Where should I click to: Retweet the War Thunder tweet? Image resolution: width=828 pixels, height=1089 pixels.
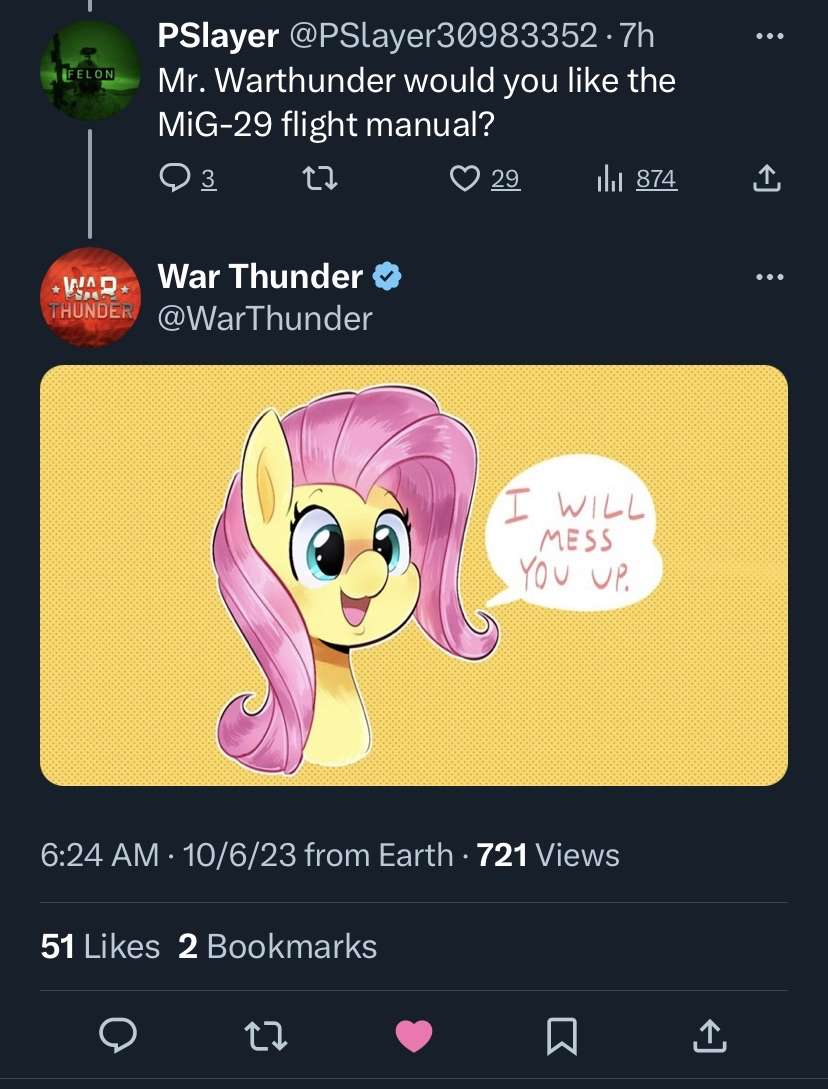(x=268, y=1036)
